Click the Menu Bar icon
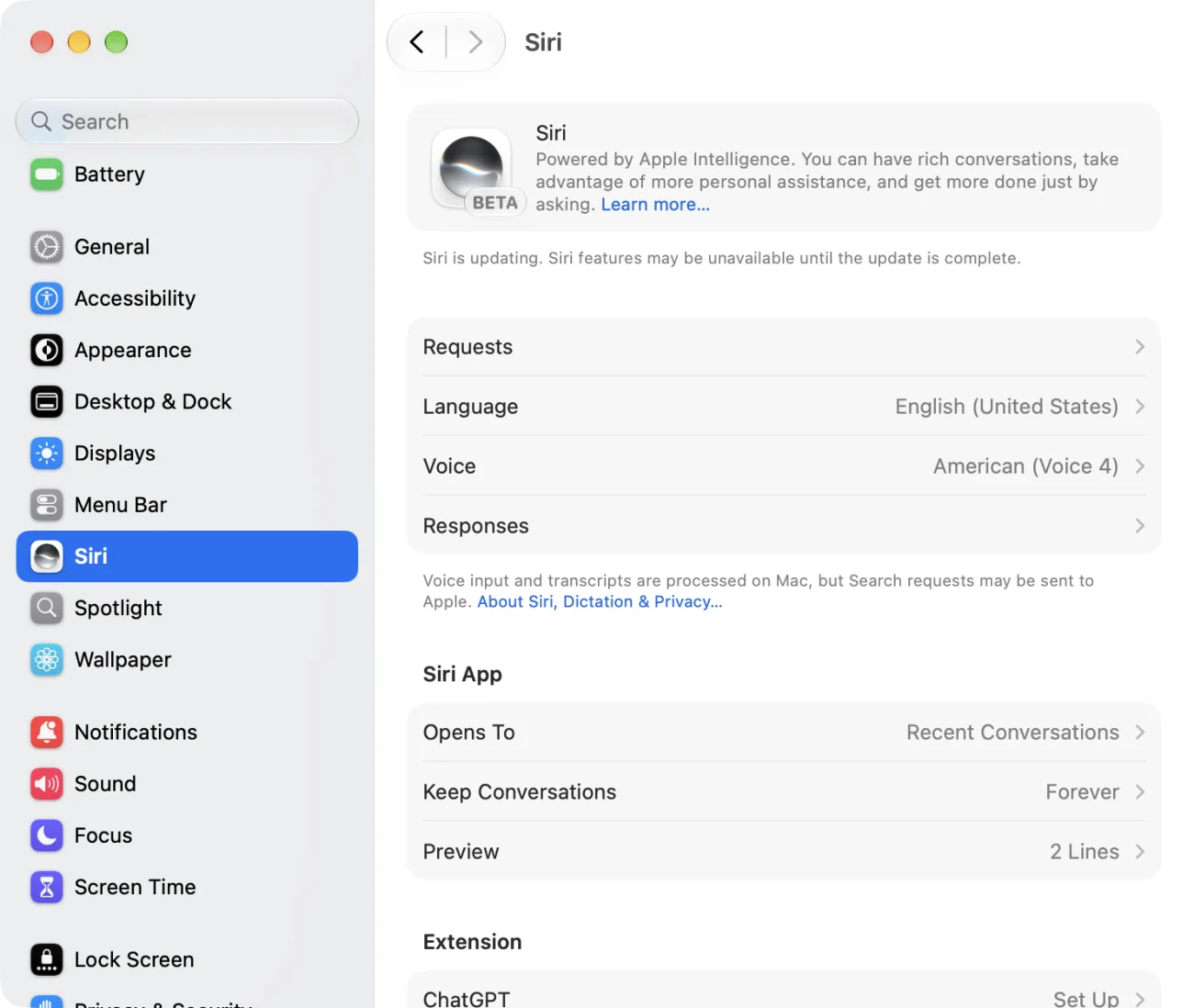Screen dimensions: 1194x1008 [47, 505]
